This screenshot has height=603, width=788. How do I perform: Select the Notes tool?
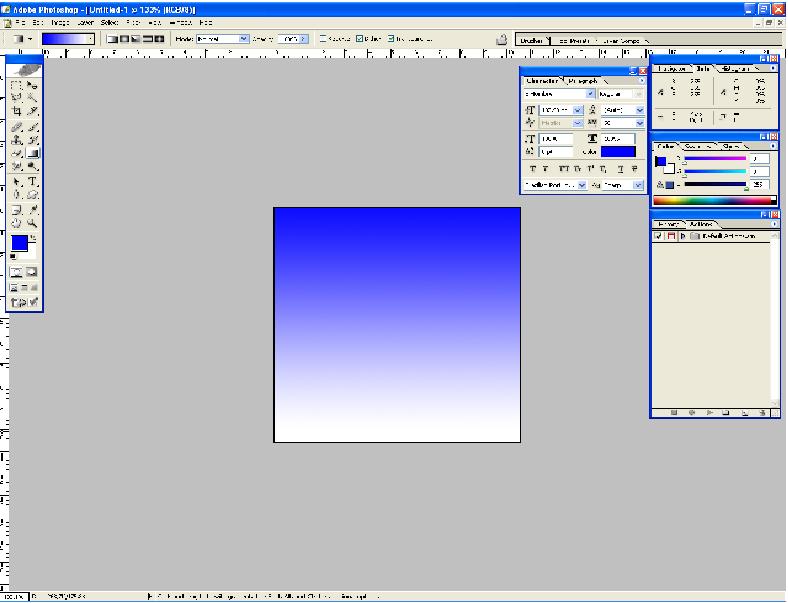pos(16,210)
